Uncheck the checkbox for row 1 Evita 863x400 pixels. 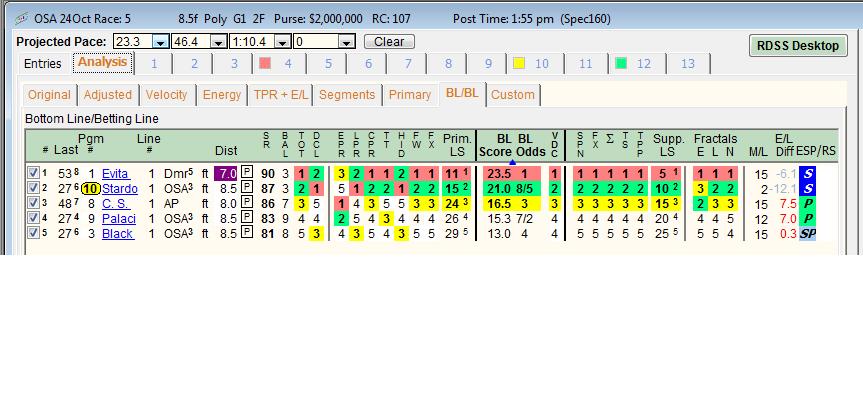(33, 174)
